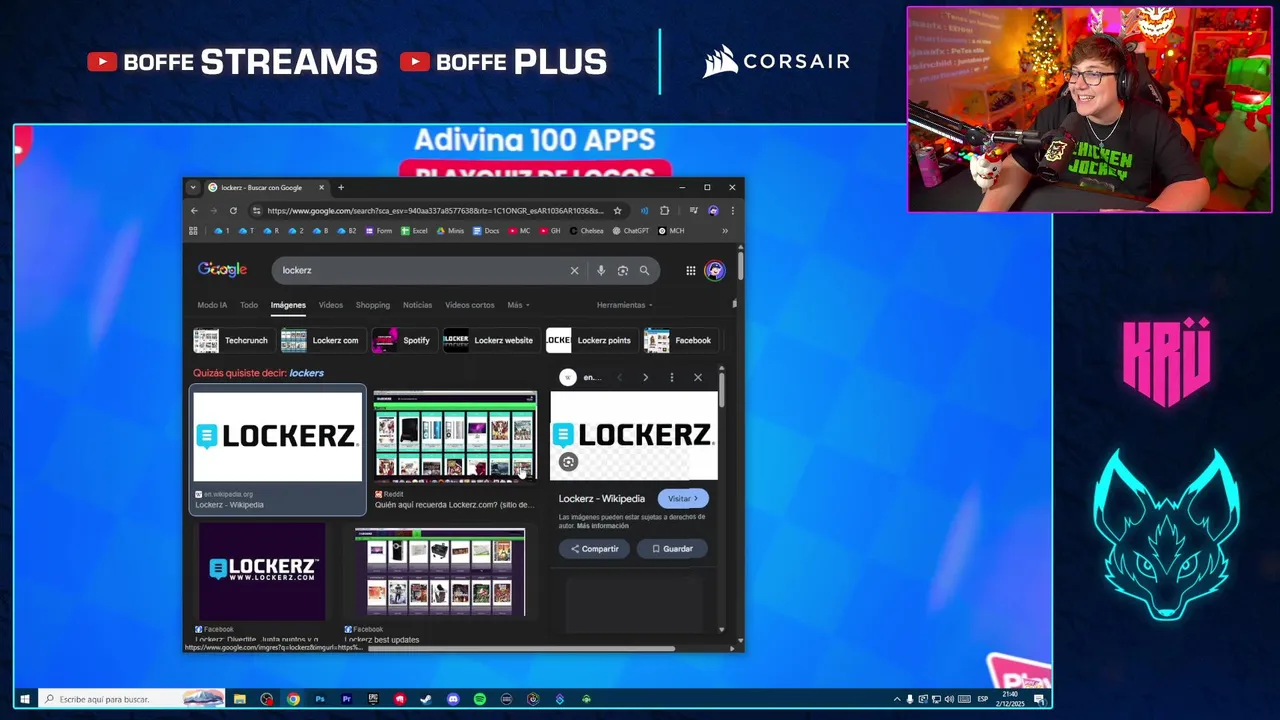
Task: Open a new browser tab
Action: [340, 187]
